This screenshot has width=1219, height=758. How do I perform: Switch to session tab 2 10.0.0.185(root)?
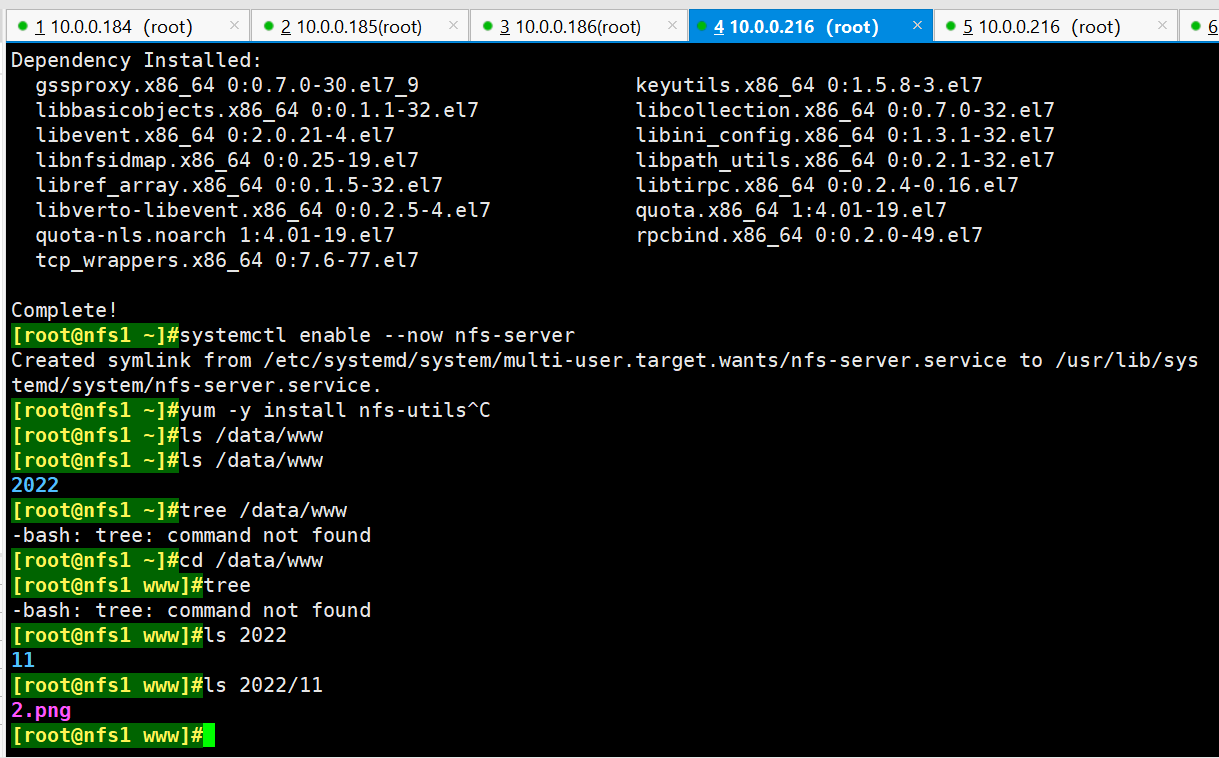click(x=359, y=26)
